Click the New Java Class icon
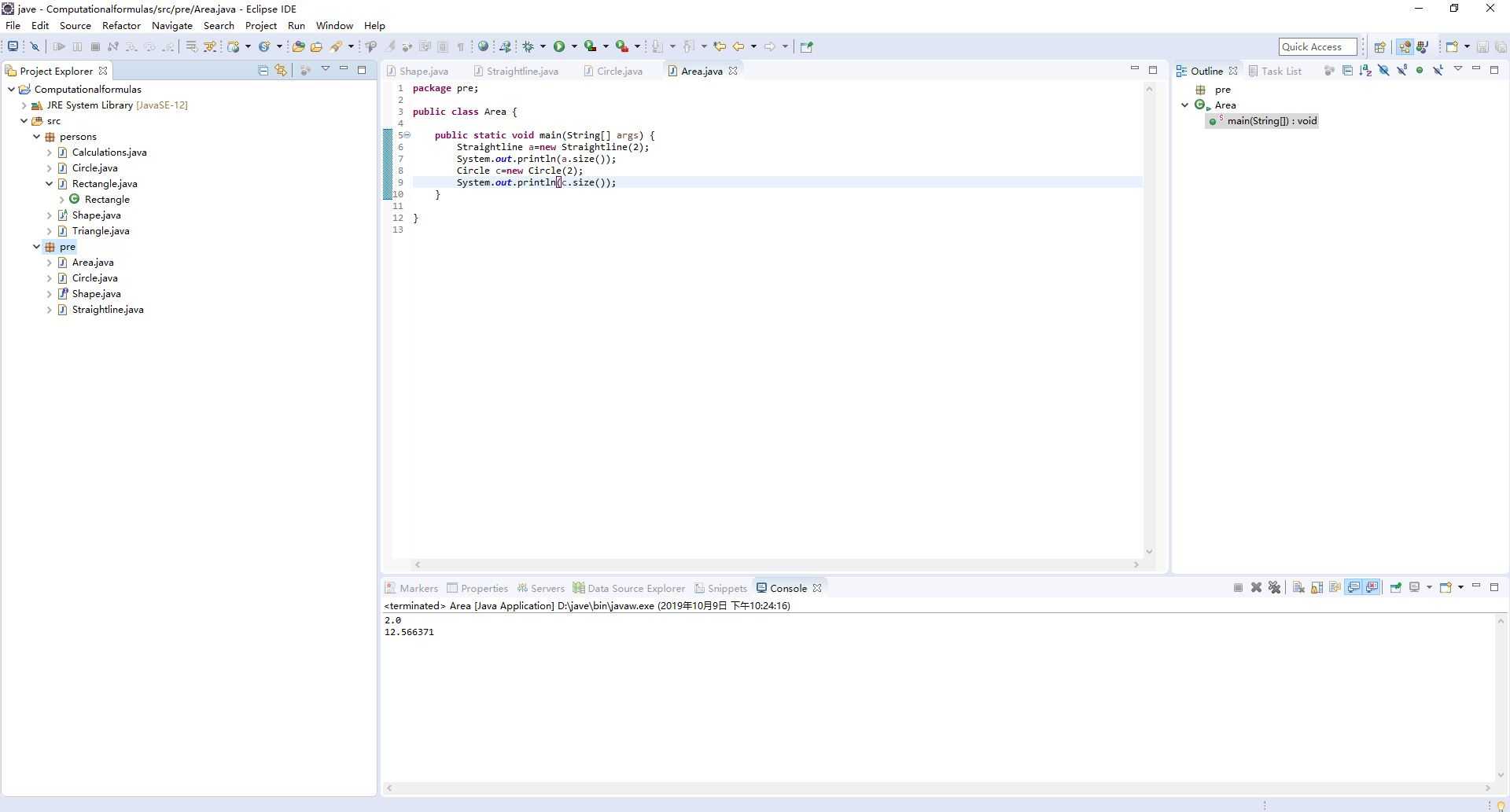This screenshot has width=1510, height=812. [265, 46]
